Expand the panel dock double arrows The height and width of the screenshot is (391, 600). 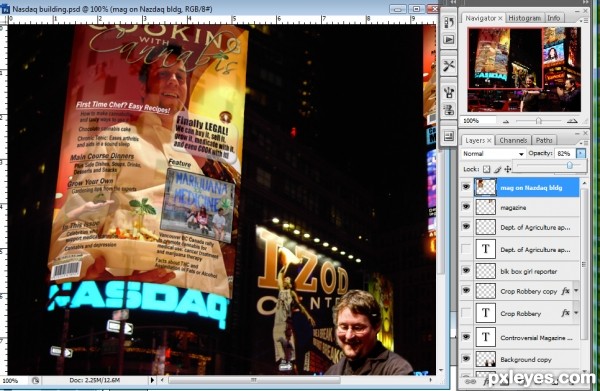coord(586,2)
